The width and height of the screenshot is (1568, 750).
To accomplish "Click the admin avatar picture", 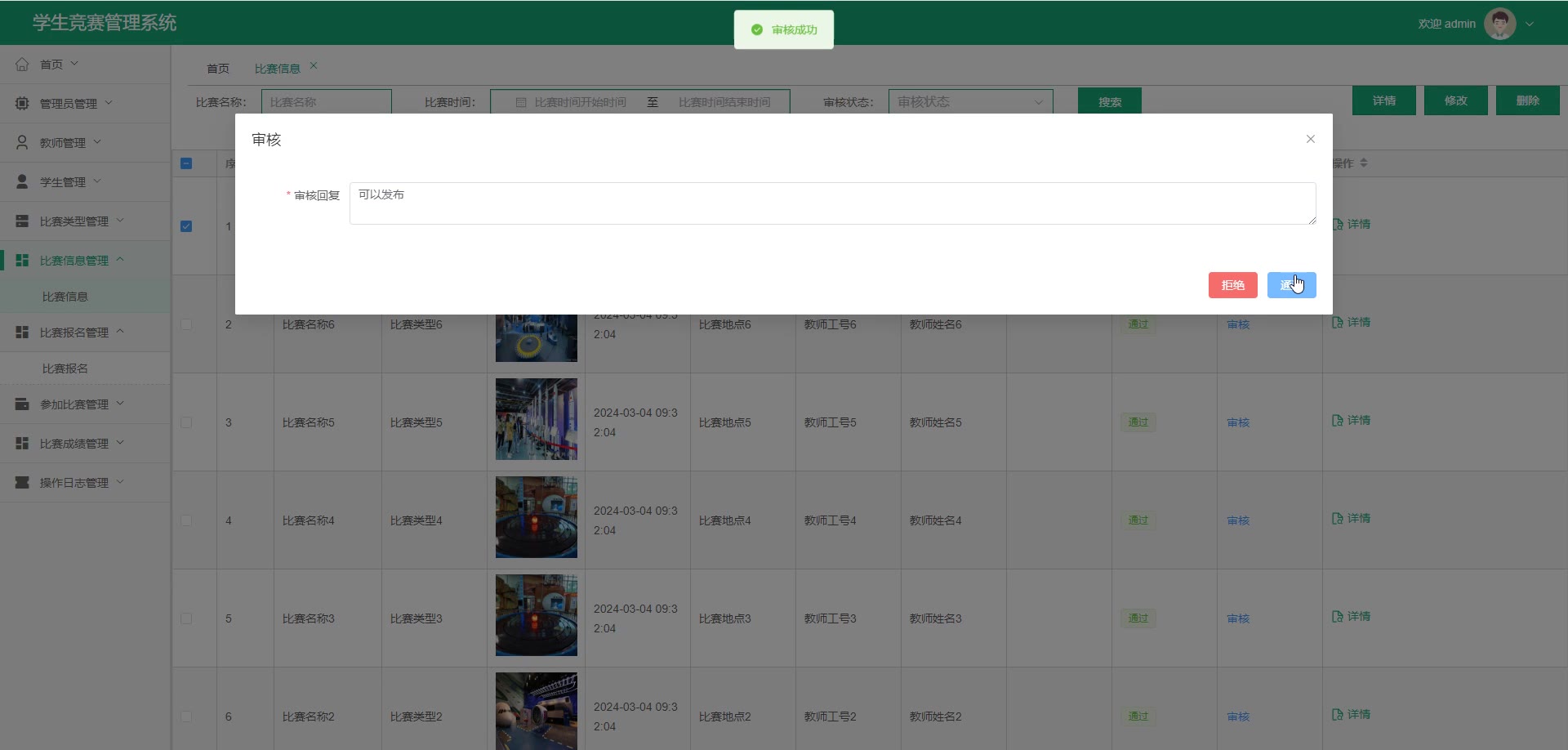I will coord(1499,24).
